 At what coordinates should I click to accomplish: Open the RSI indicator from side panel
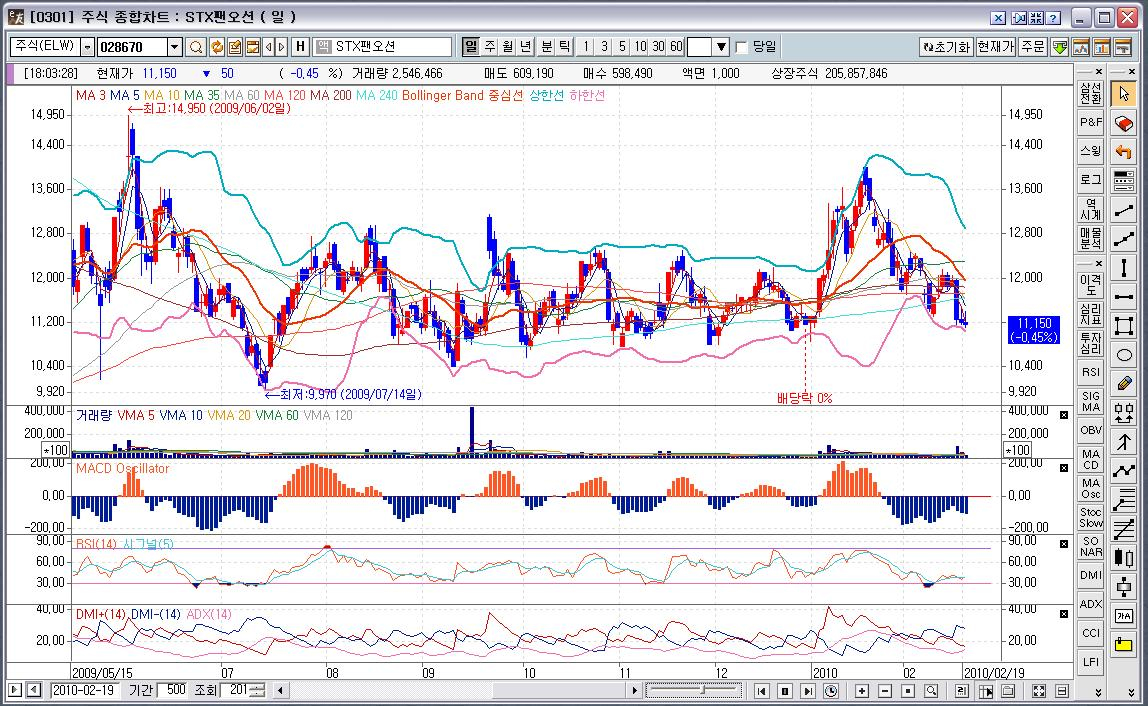pos(1090,372)
